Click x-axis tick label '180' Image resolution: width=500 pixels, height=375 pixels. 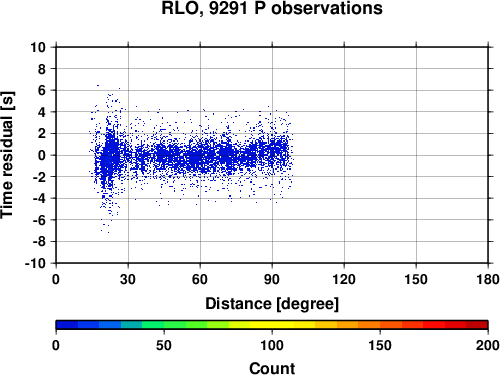click(x=488, y=279)
